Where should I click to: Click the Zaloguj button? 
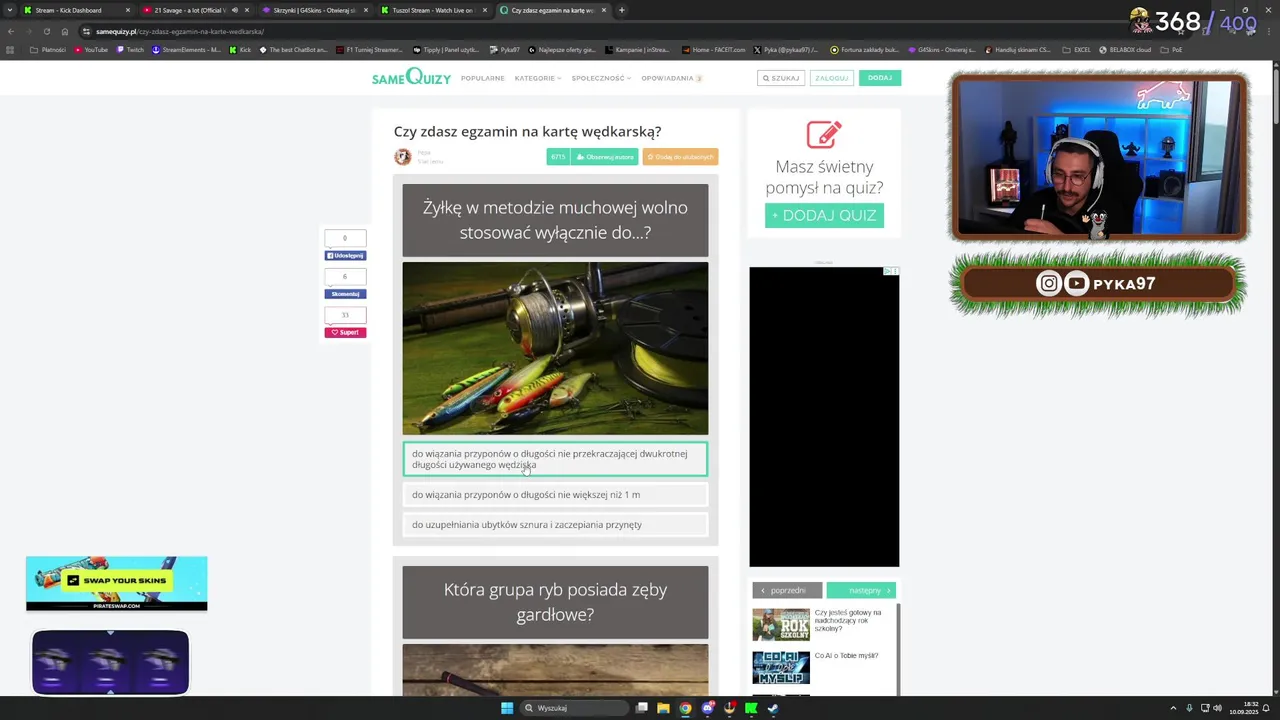point(831,78)
